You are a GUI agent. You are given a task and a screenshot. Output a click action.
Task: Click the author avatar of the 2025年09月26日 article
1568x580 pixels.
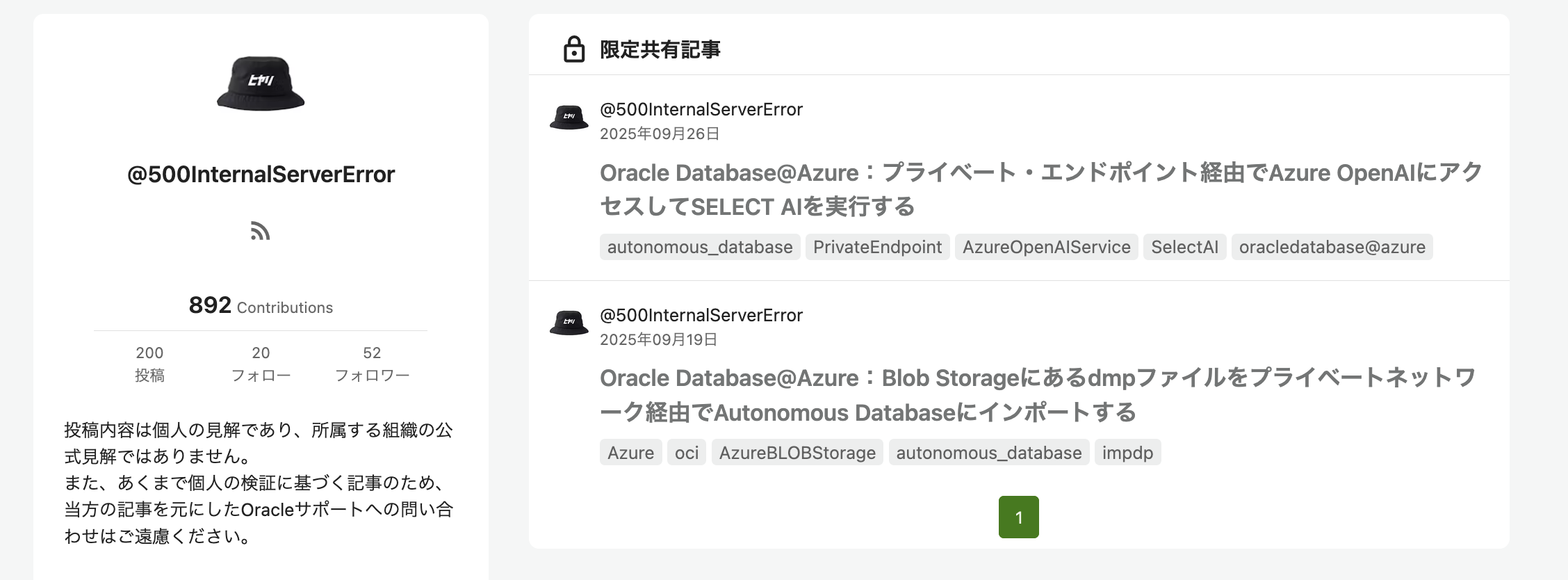pos(569,117)
